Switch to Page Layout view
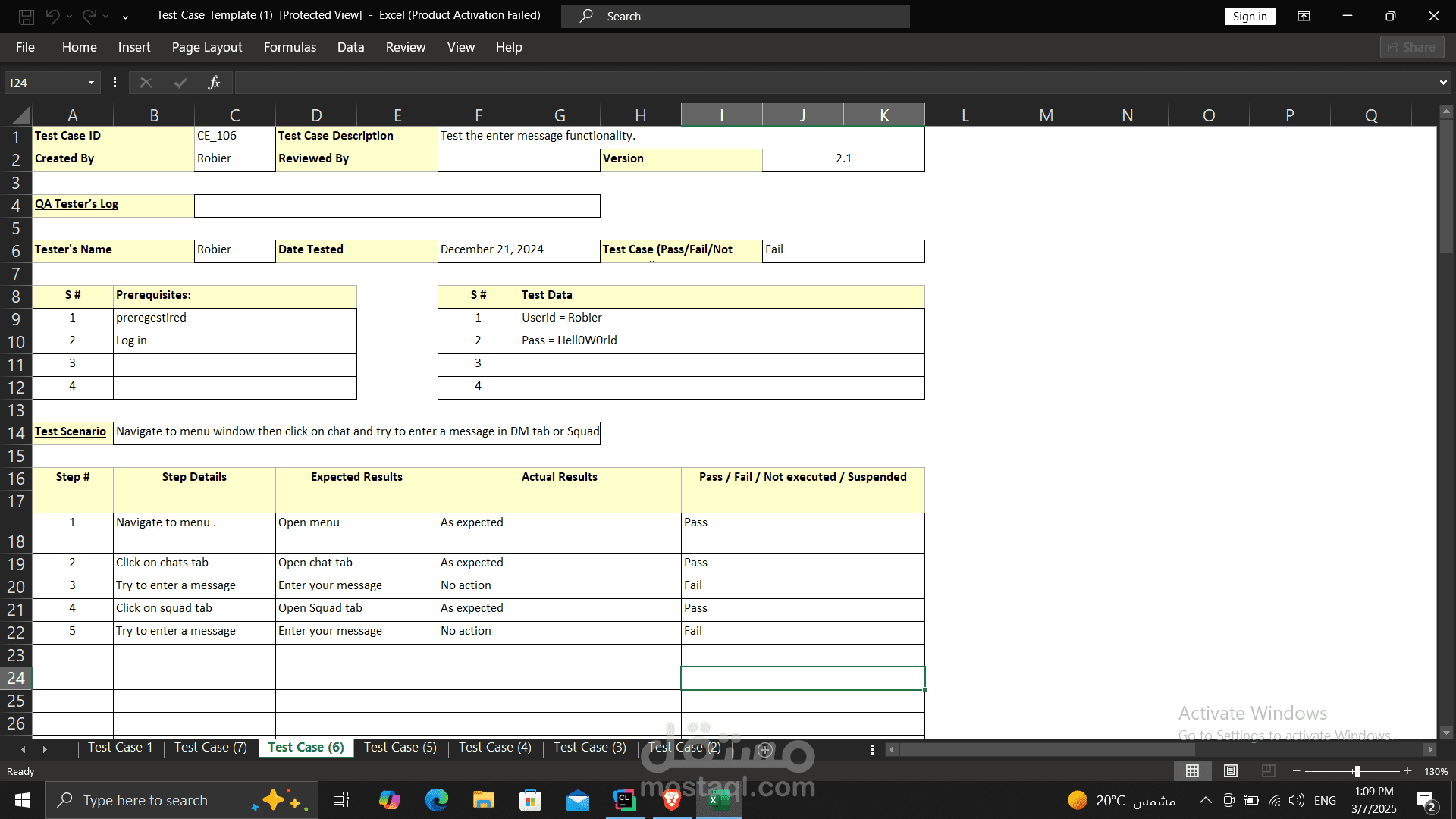 (1231, 771)
